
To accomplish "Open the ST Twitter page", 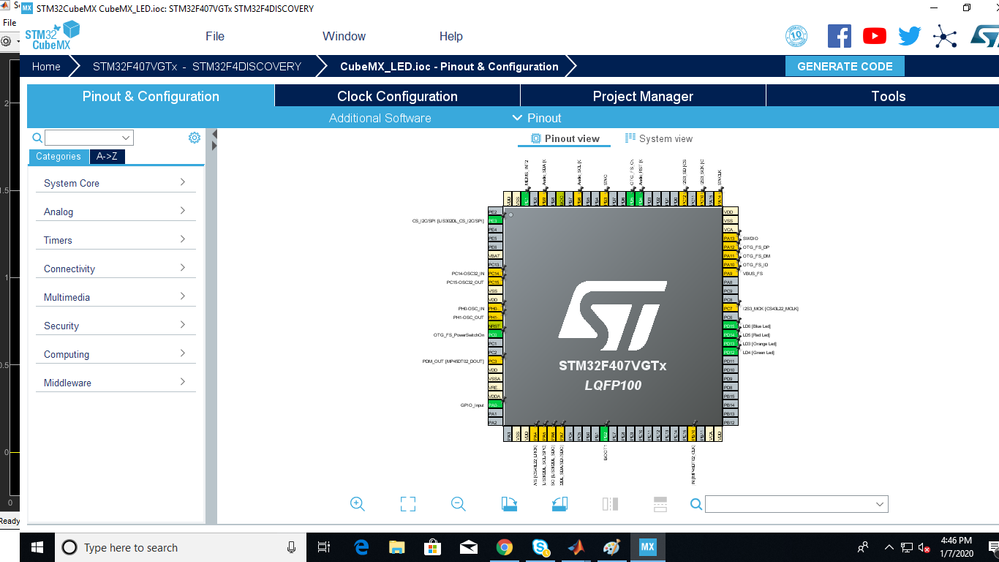I will [909, 36].
